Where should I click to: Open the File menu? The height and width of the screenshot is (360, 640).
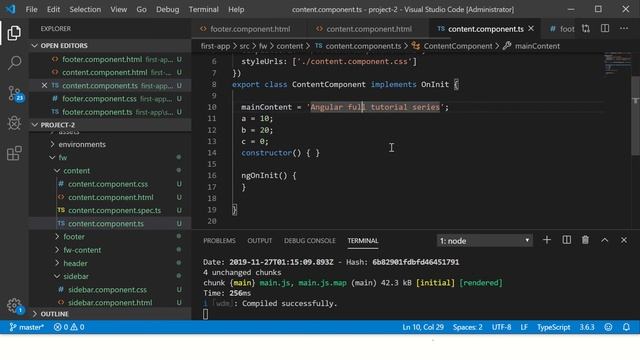[x=31, y=9]
